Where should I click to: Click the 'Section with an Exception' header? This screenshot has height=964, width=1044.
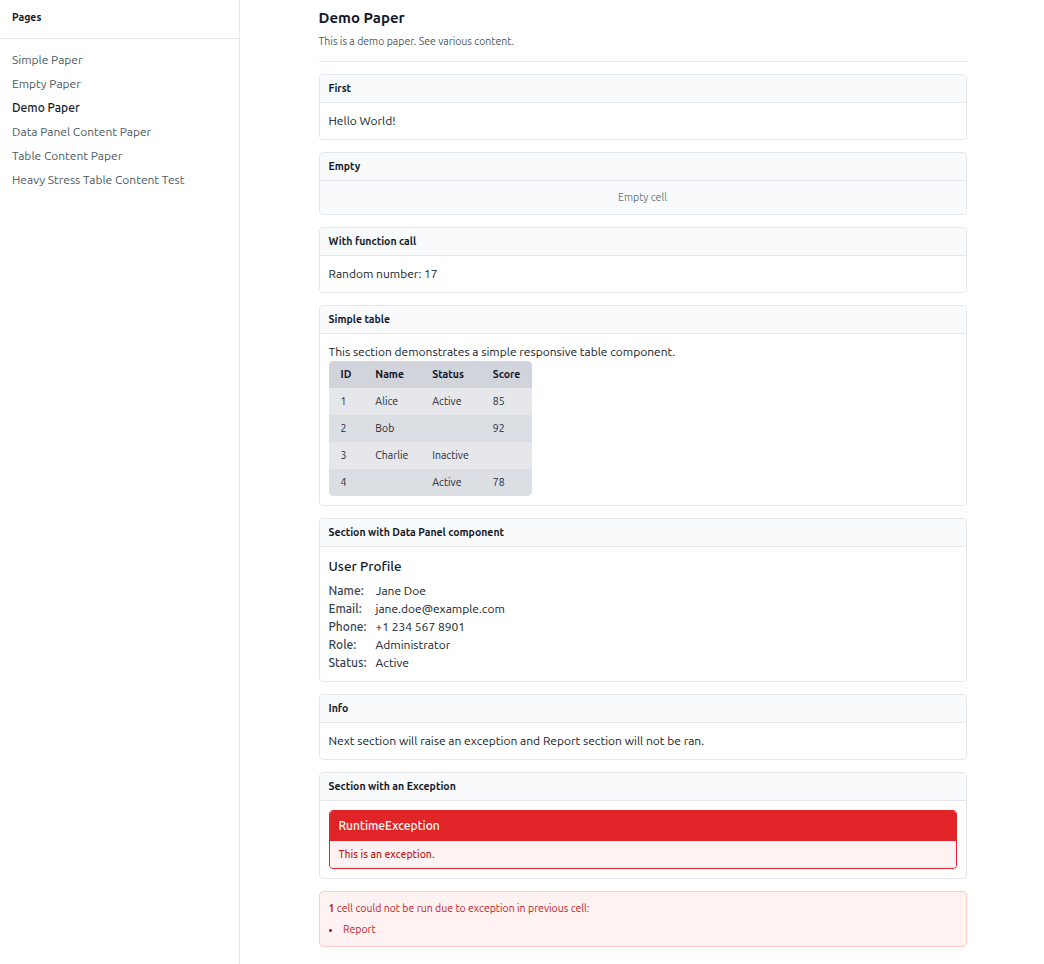click(392, 786)
